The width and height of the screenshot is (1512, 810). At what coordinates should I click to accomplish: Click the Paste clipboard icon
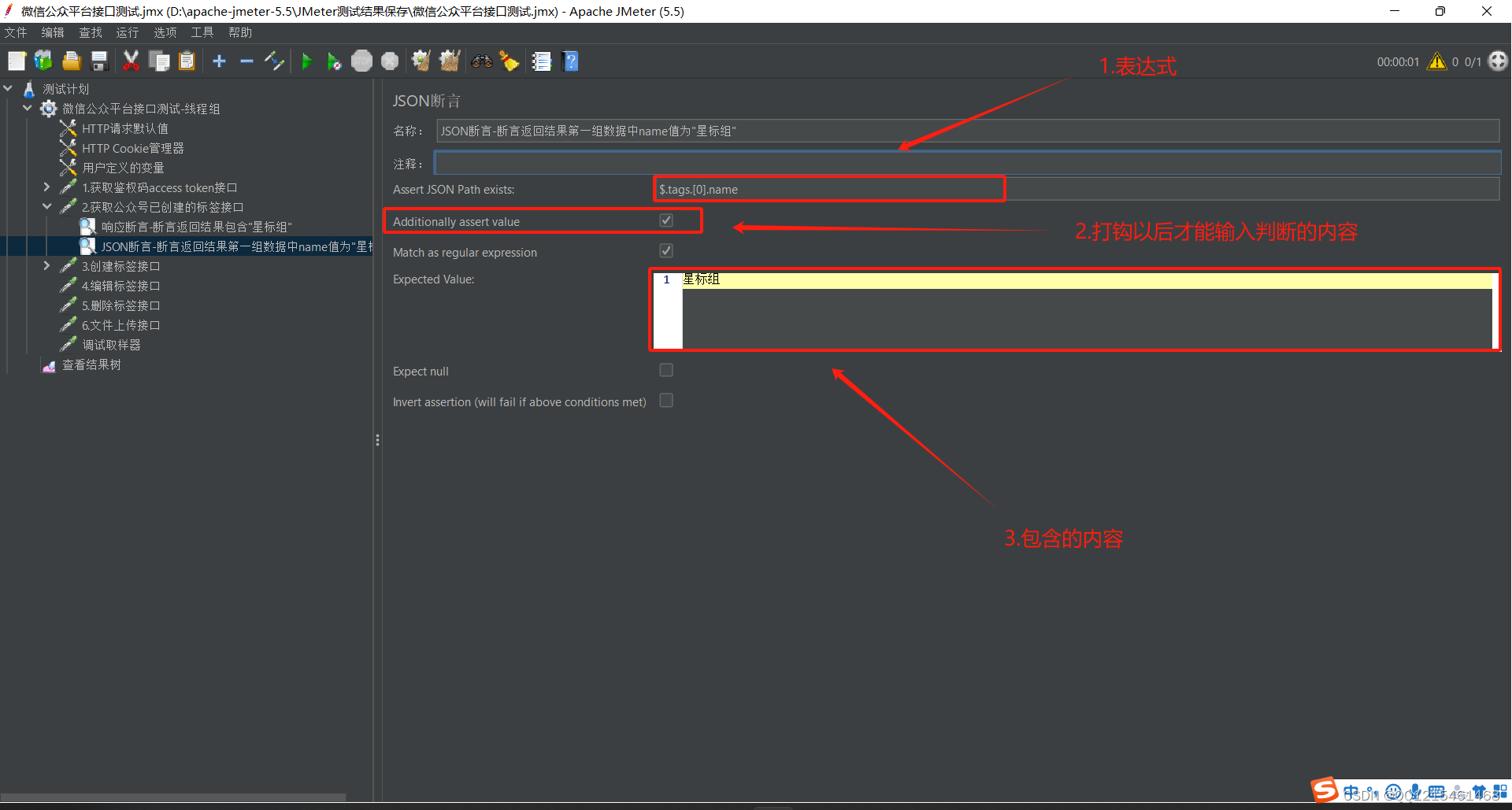pyautogui.click(x=187, y=61)
